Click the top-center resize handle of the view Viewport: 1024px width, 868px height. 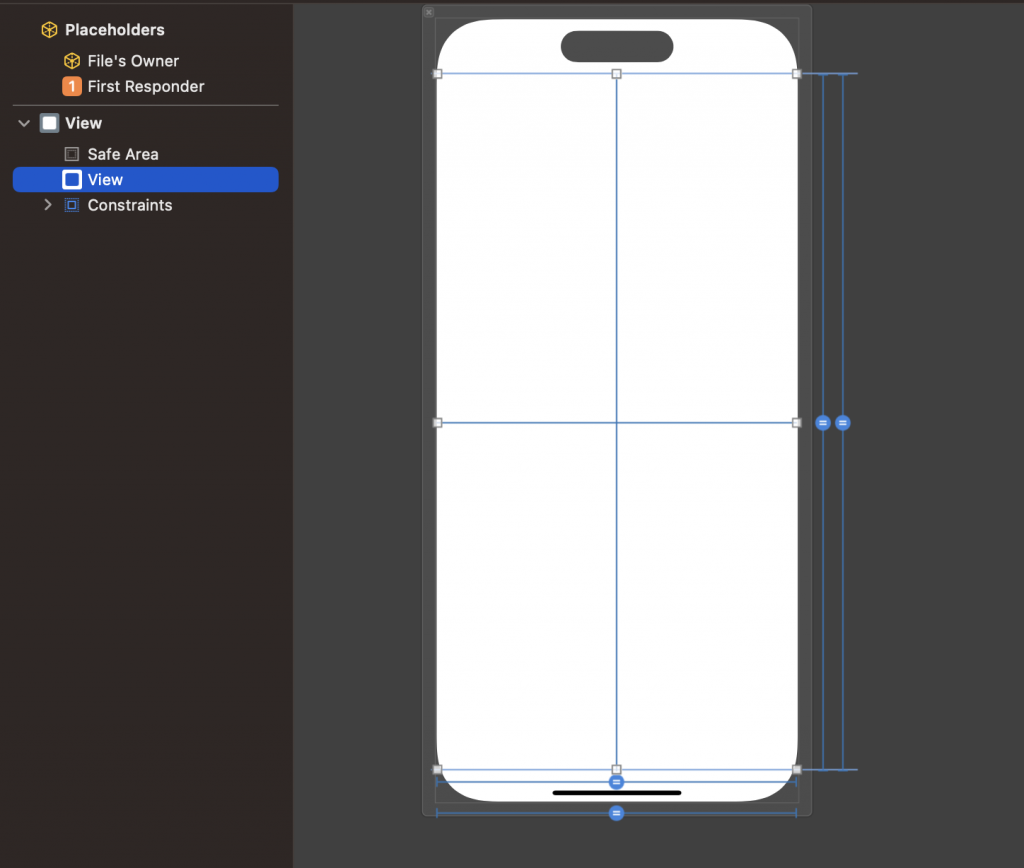coord(616,74)
